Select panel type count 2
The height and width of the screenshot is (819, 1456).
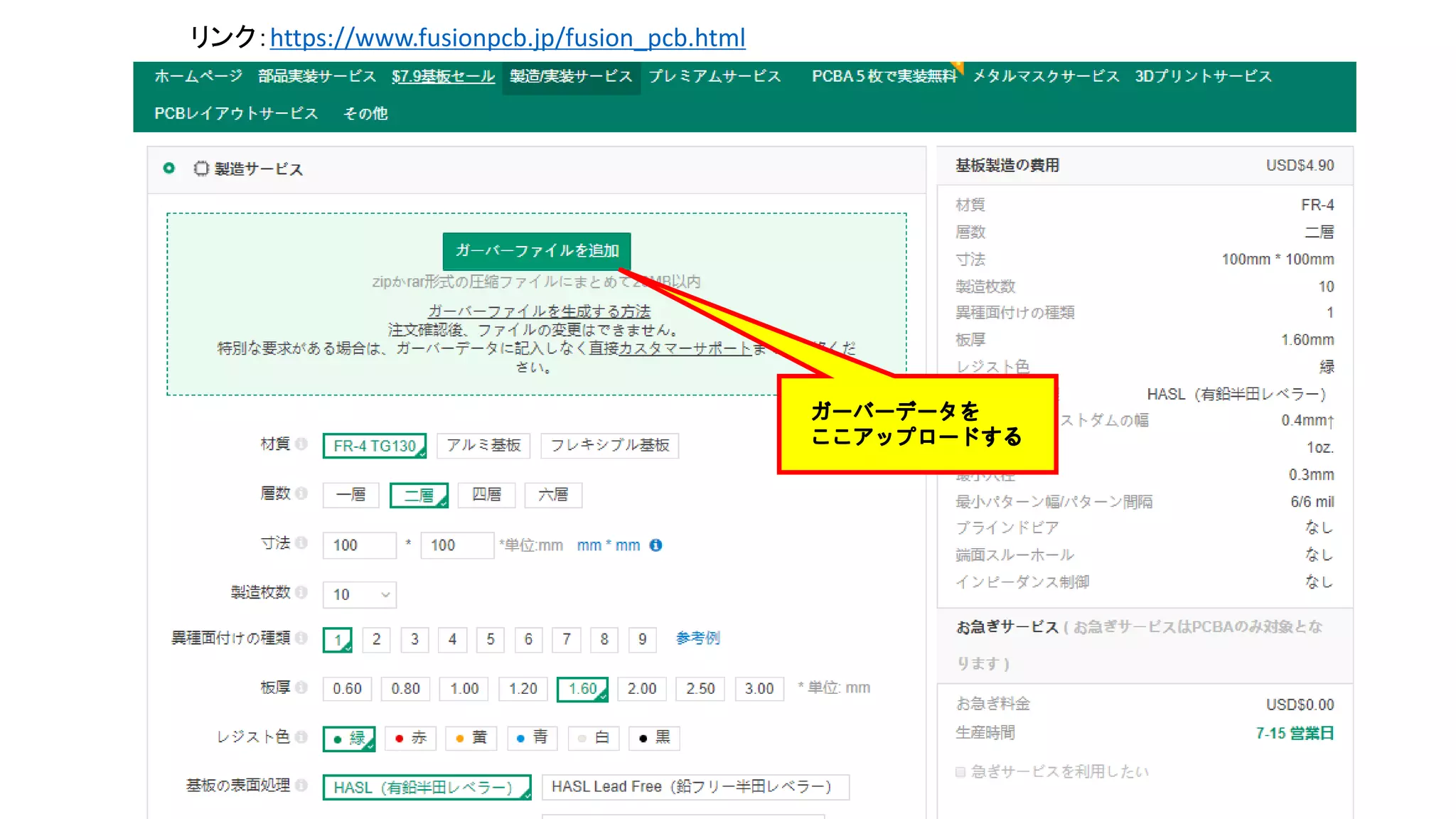coord(376,640)
